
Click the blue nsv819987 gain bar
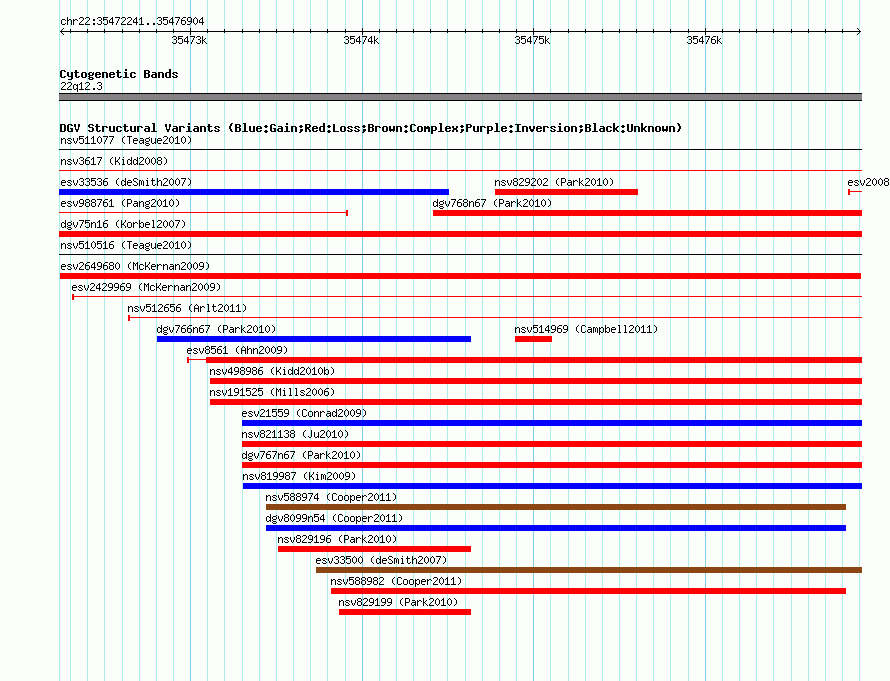coord(552,486)
